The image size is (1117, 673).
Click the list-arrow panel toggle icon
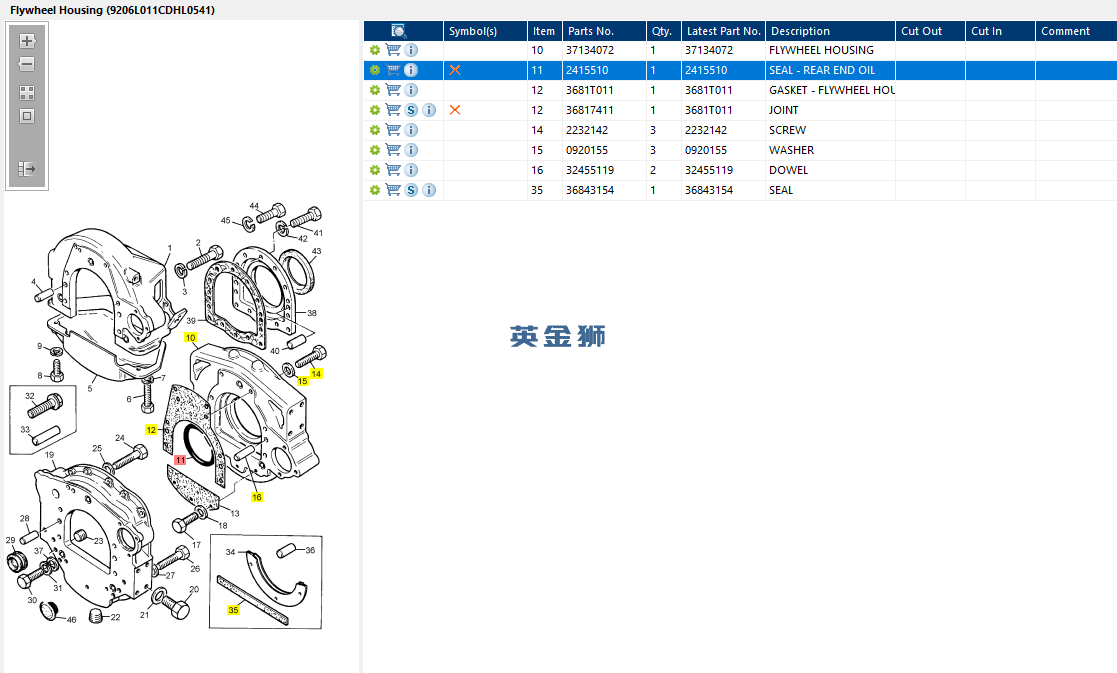pos(27,169)
